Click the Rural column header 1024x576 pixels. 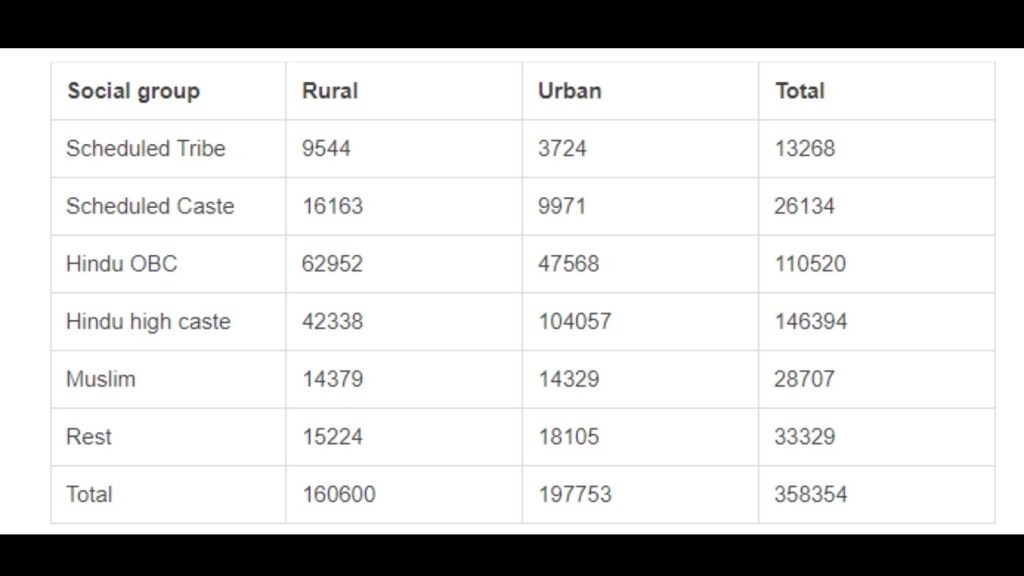point(329,91)
